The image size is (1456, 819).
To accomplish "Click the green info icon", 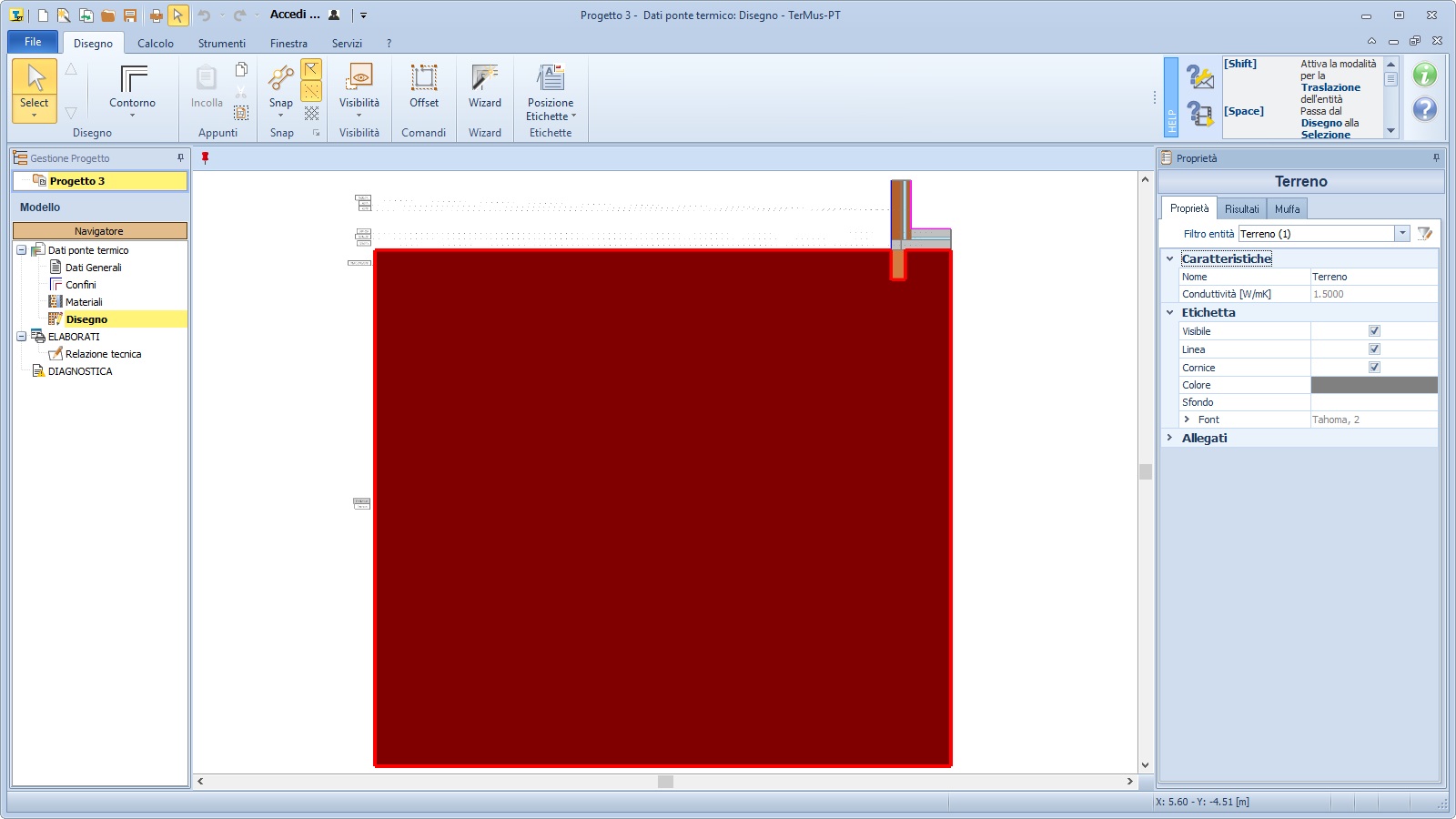I will tap(1424, 76).
